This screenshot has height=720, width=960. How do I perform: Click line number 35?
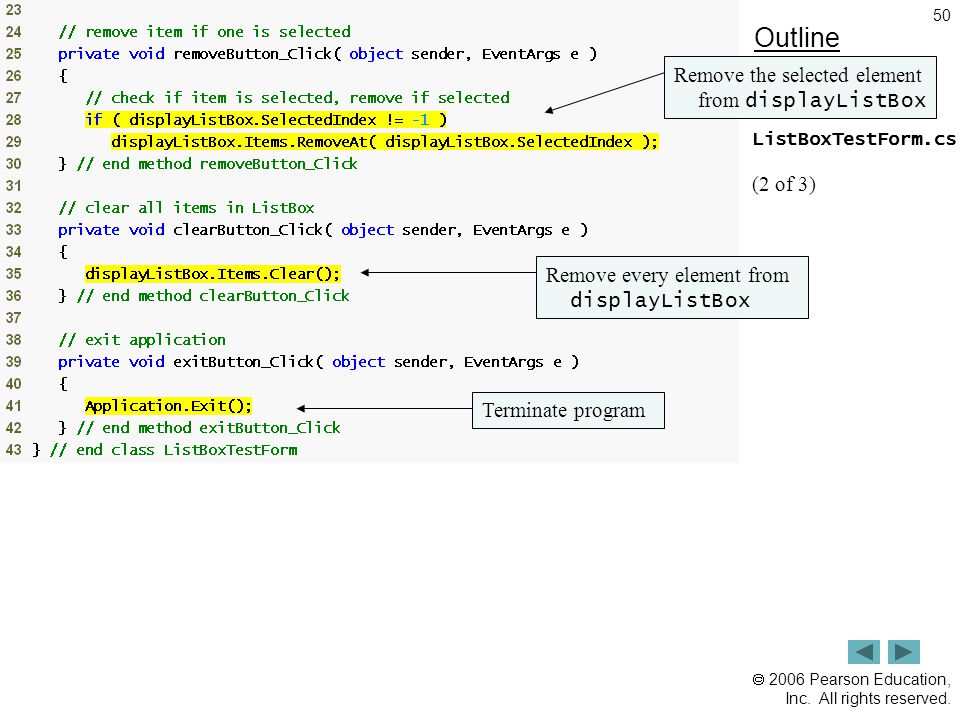pos(13,274)
